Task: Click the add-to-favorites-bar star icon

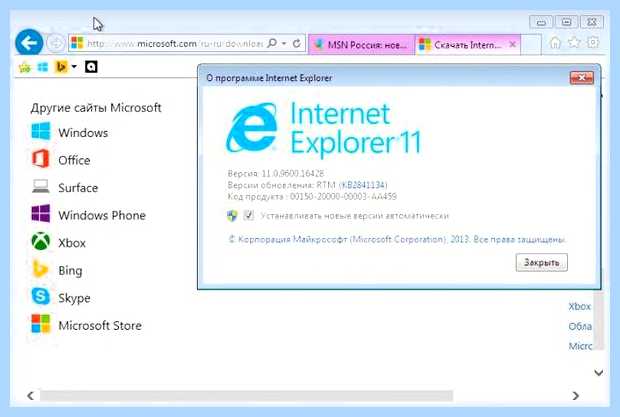Action: point(25,67)
